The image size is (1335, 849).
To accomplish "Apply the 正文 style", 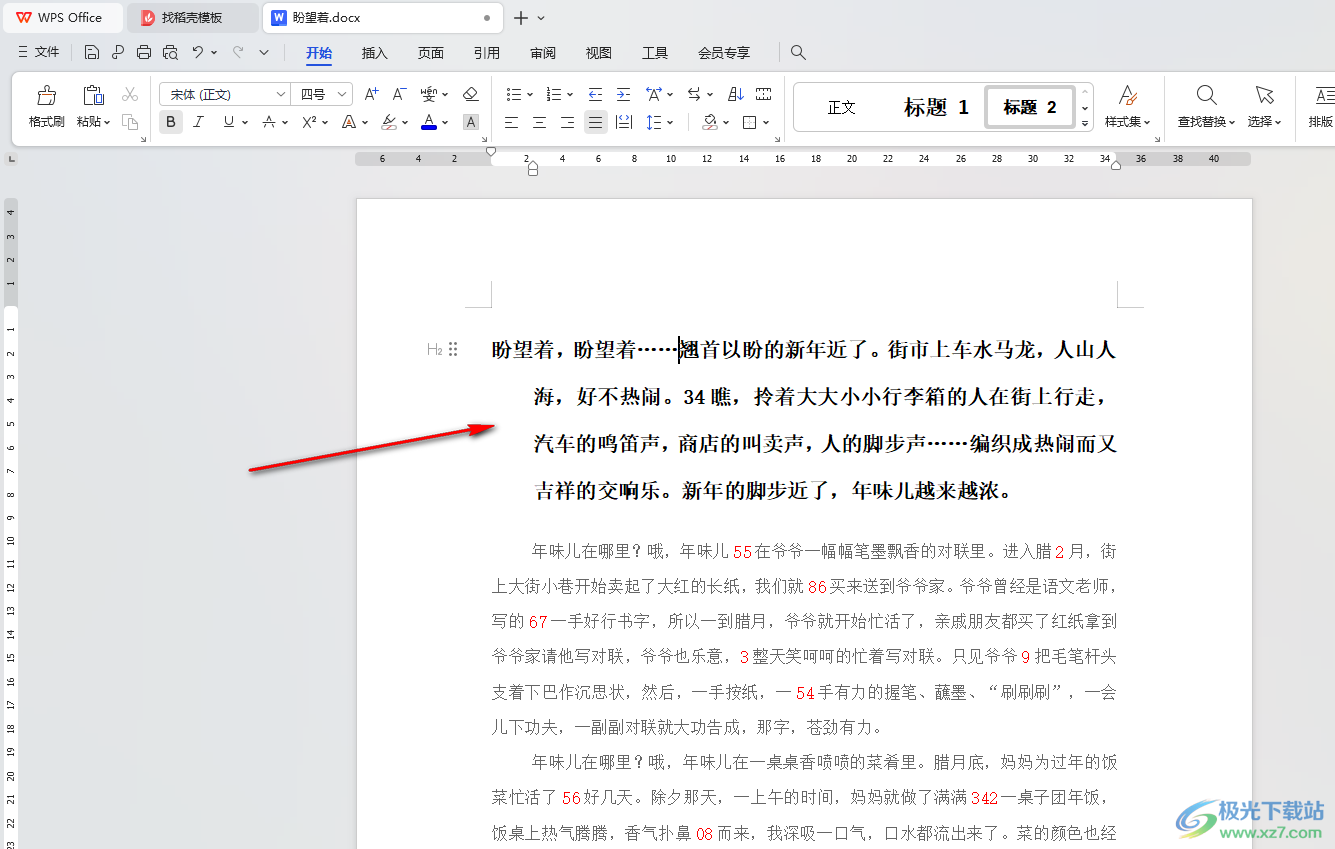I will coord(842,107).
